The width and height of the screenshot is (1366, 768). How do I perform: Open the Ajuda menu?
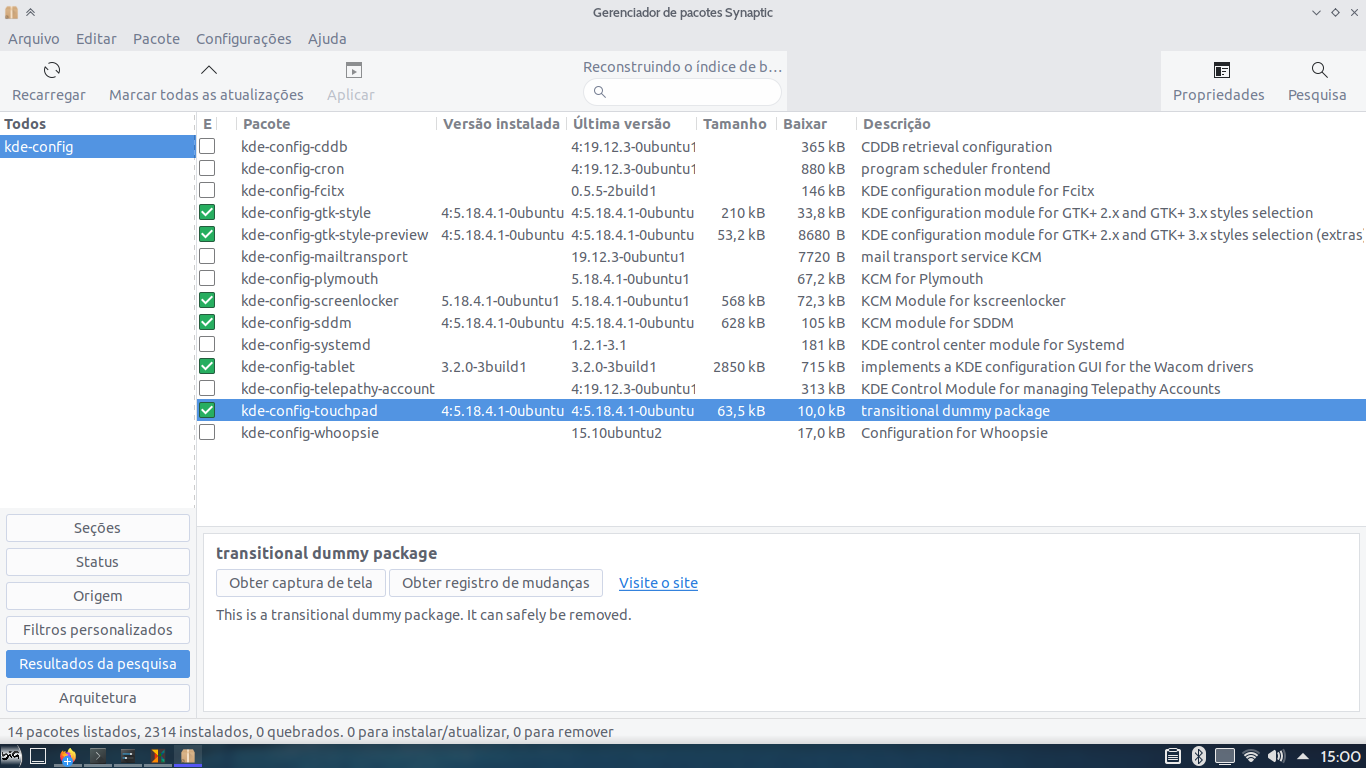point(327,39)
